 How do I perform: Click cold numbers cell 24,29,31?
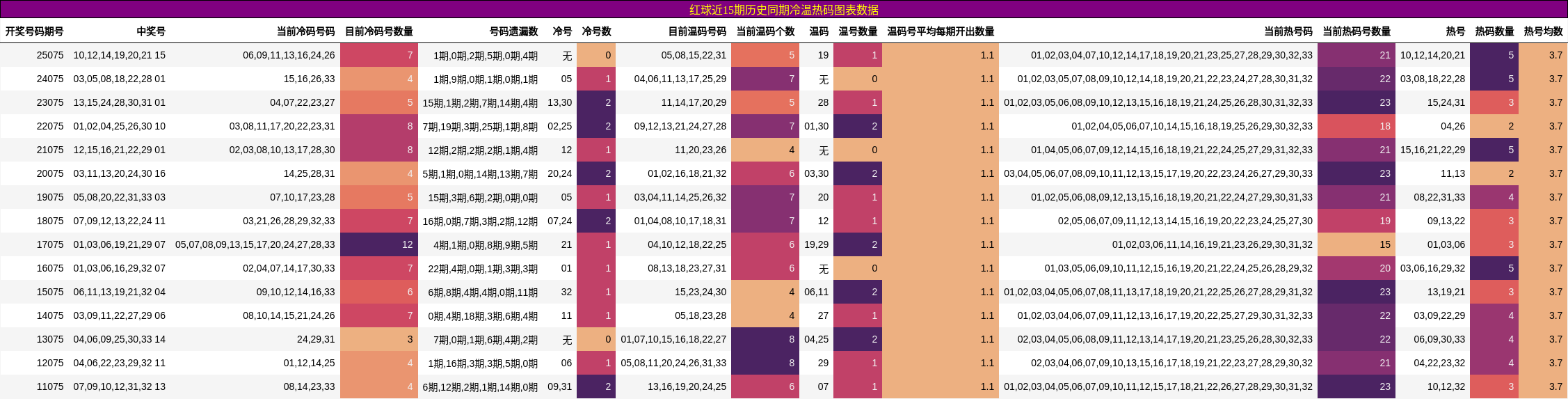click(x=316, y=339)
